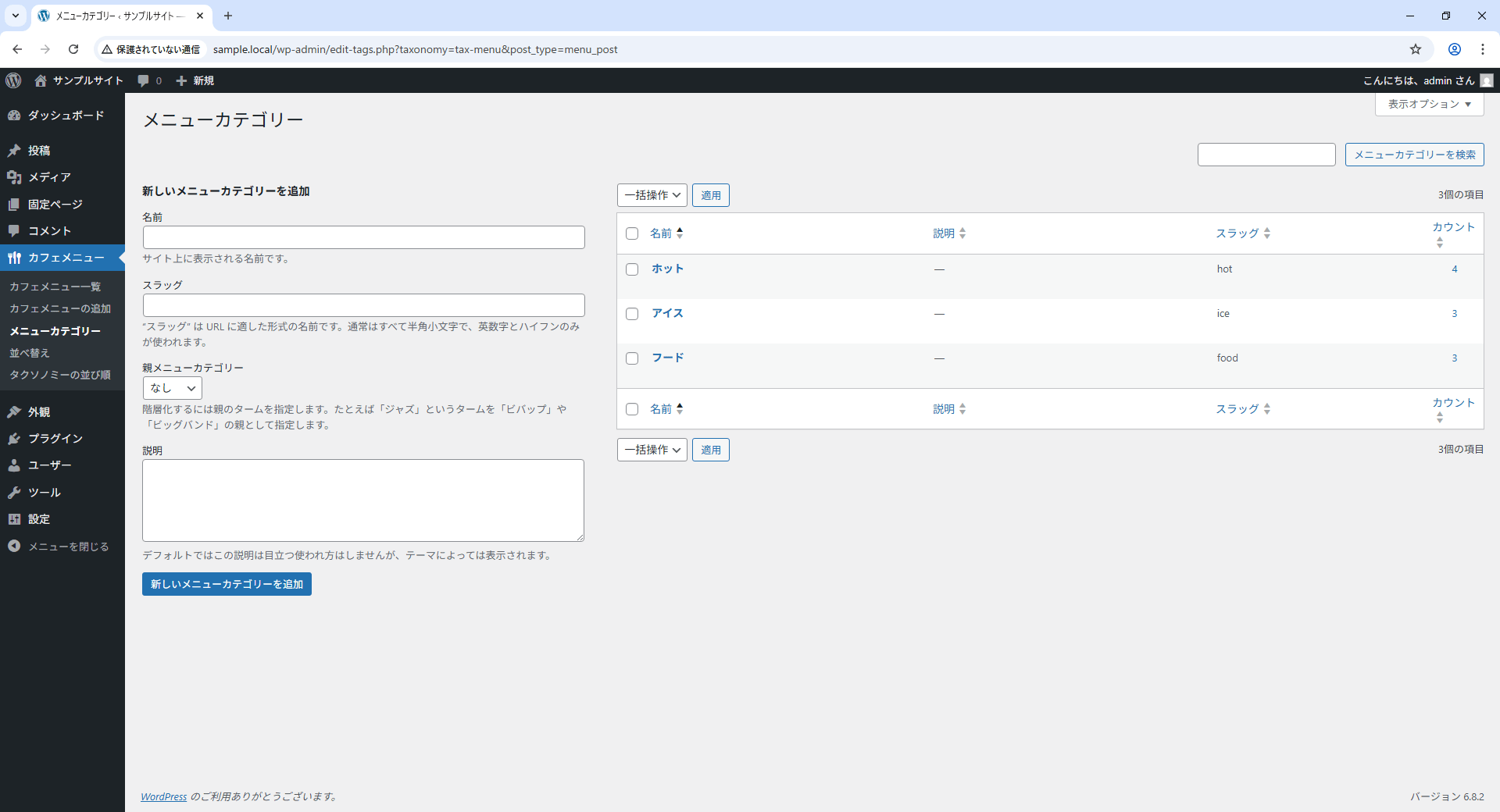Open the WordPress link in footer

[163, 796]
